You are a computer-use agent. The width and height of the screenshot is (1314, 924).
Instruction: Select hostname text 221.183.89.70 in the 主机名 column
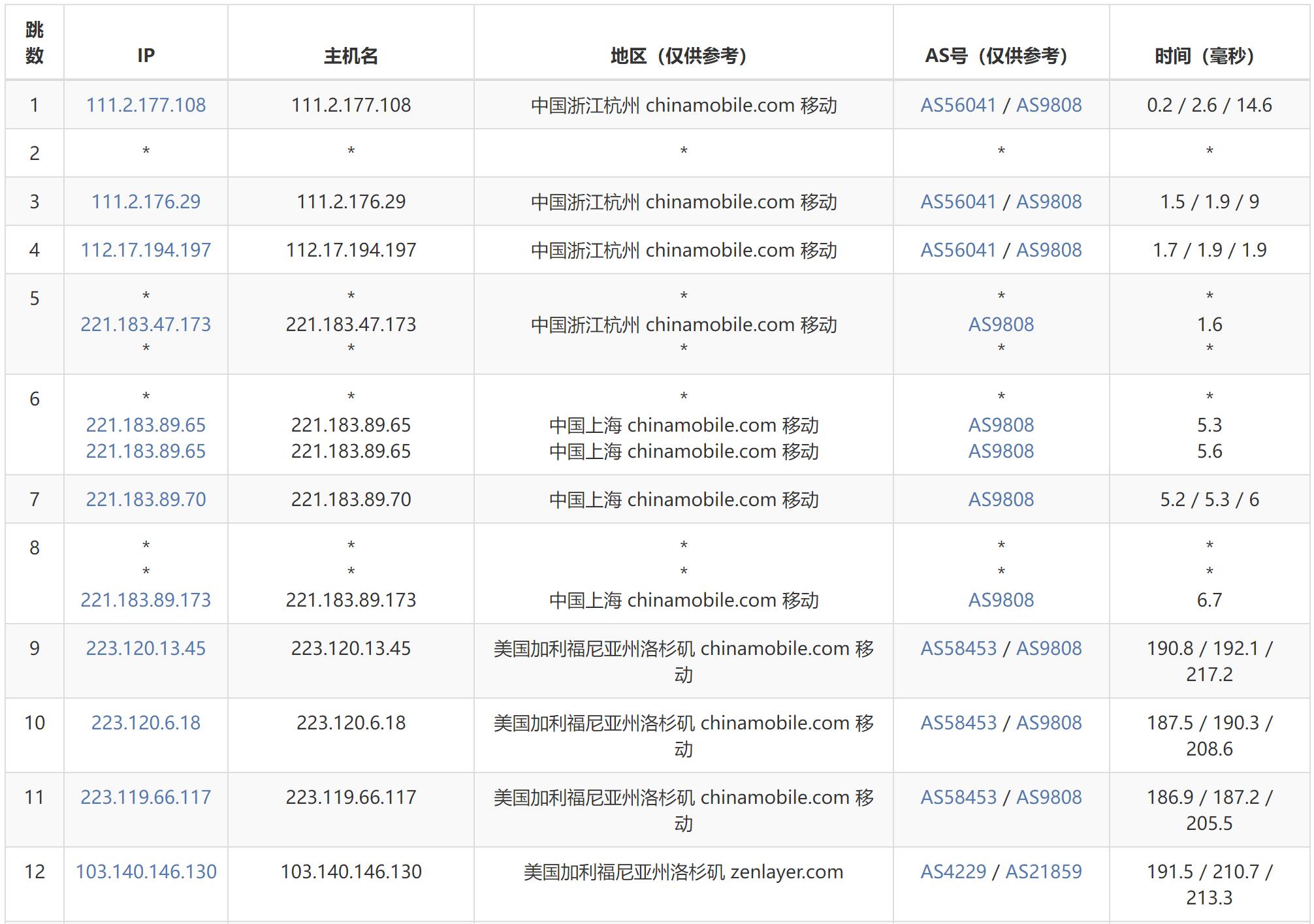point(351,500)
